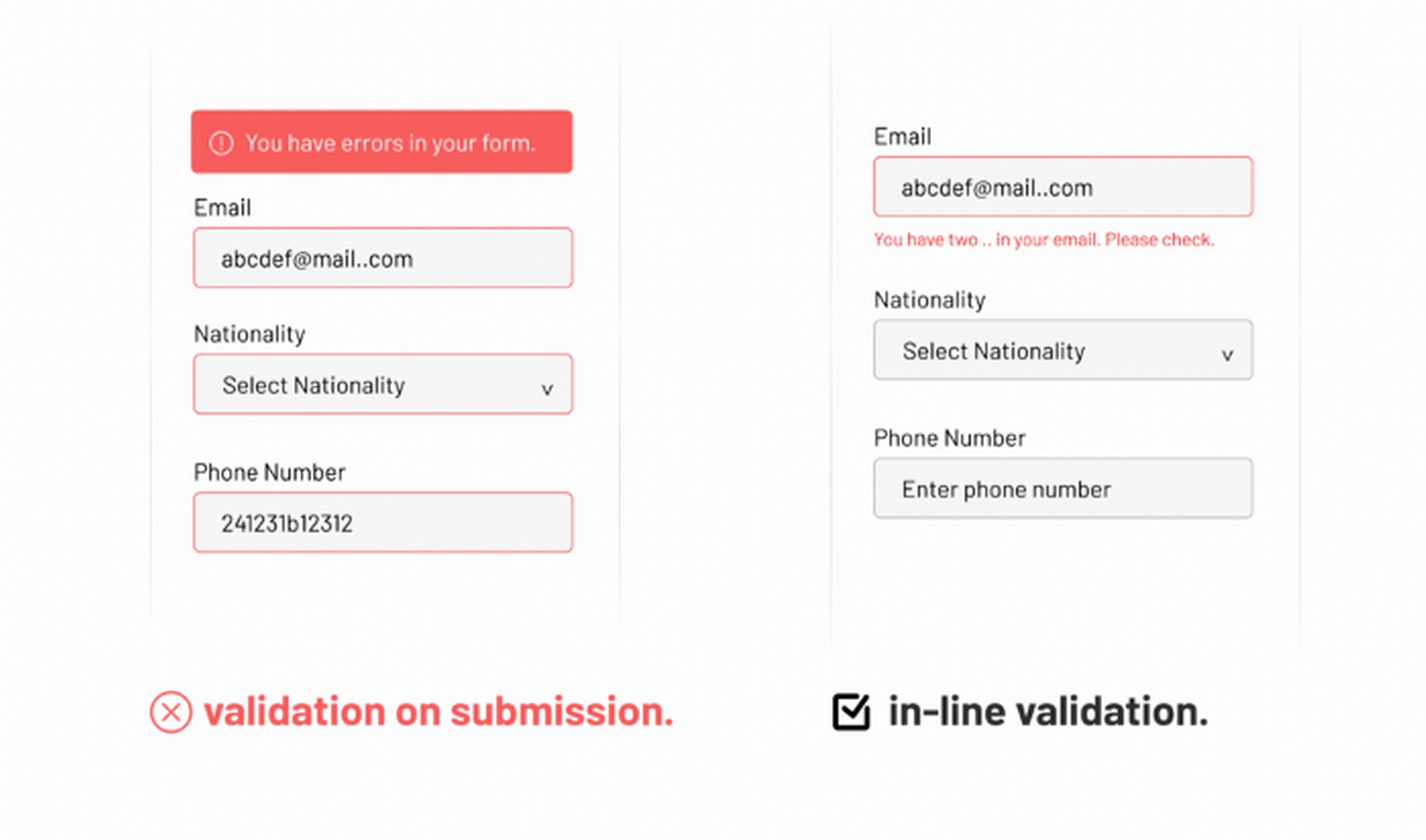Screen dimensions: 1426x840
Task: Click the chevron in the gray-bordered Nationality dropdown
Action: (x=1226, y=355)
